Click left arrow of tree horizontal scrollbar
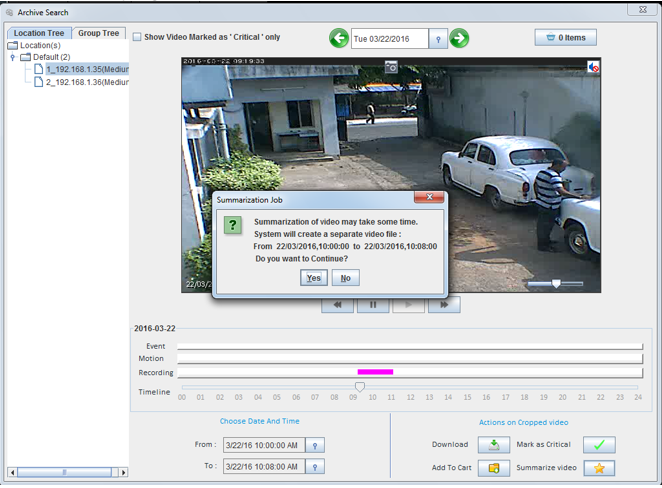662x488 pixels. coord(12,472)
